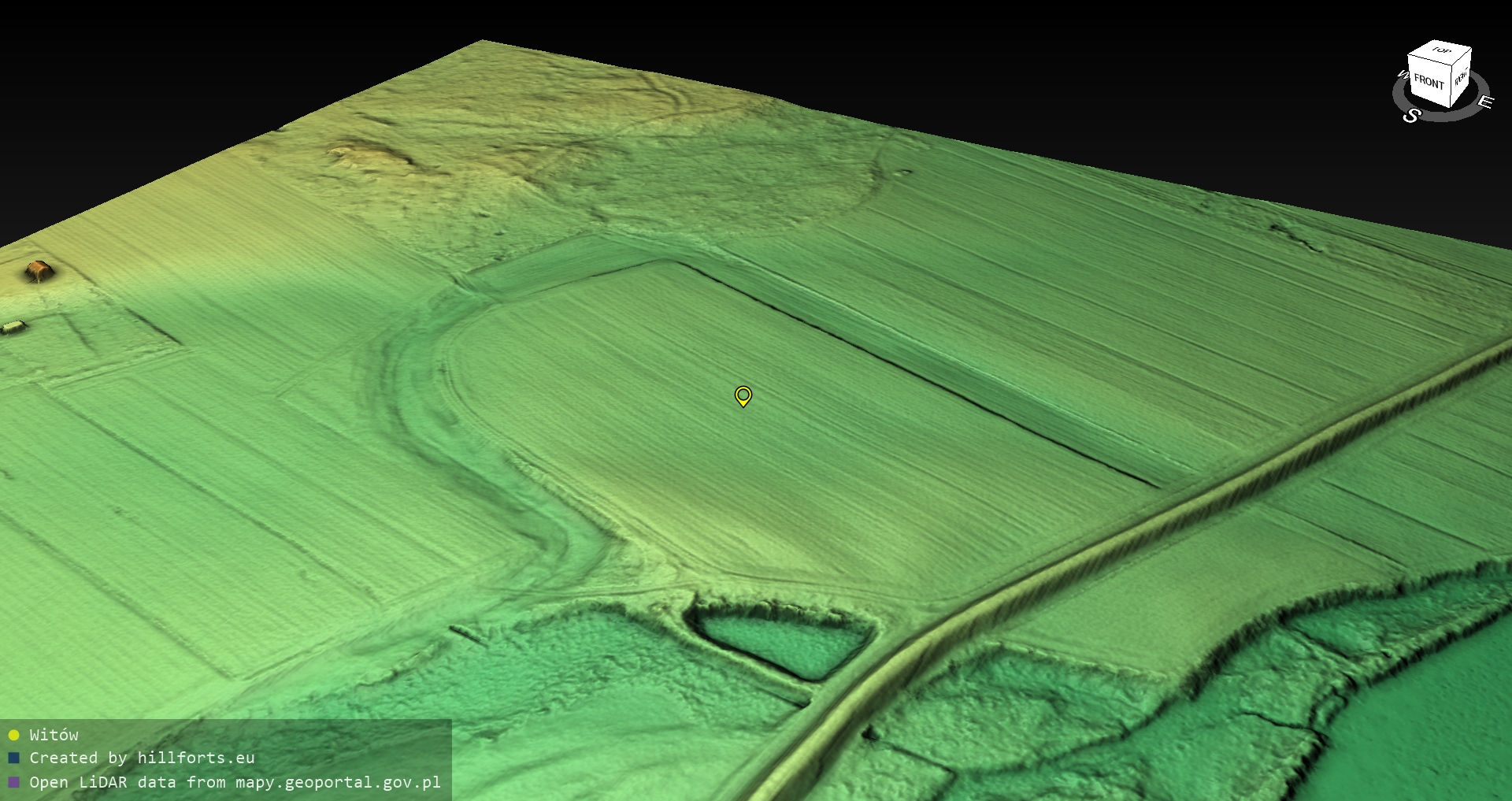Click the E compass letter
The image size is (1512, 801).
1484,102
